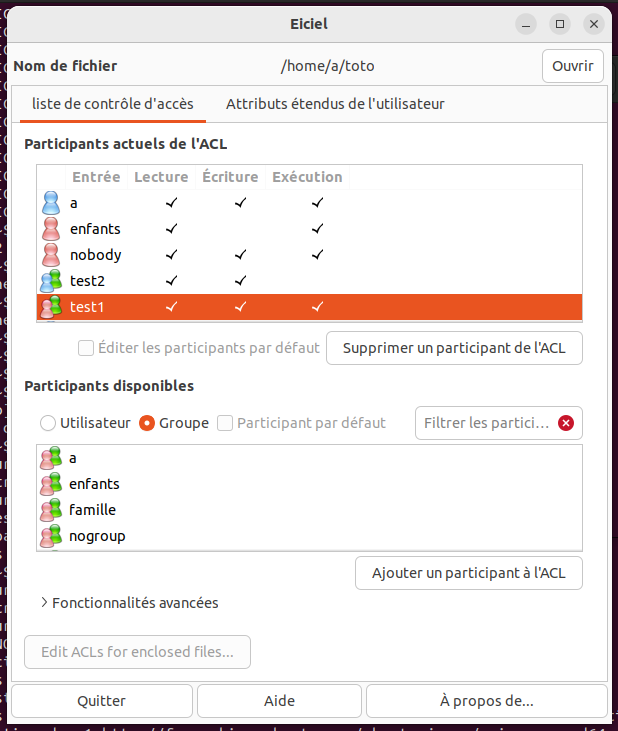
Task: Click the group icon next to test2
Action: point(51,281)
